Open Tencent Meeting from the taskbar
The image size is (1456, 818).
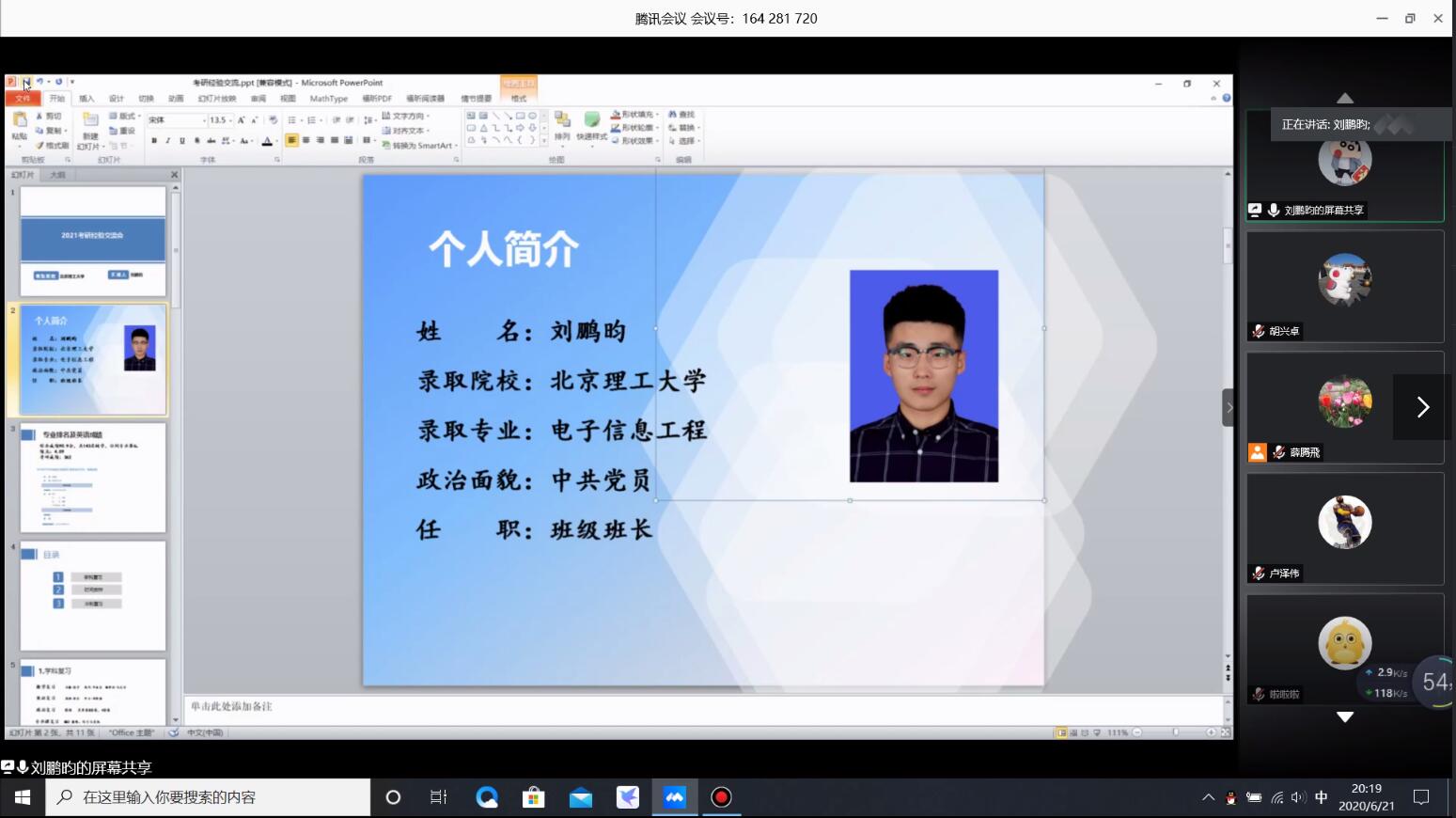point(674,797)
